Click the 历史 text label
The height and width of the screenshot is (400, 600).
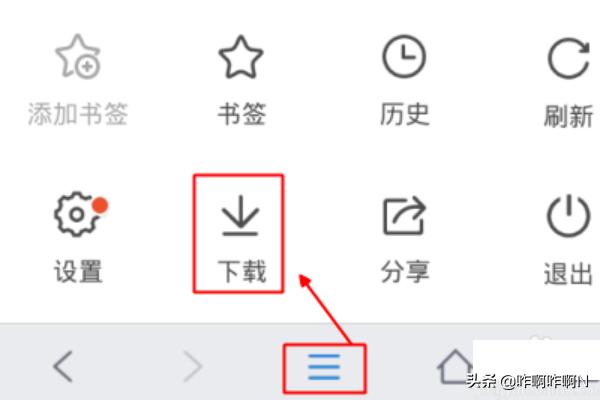click(404, 114)
